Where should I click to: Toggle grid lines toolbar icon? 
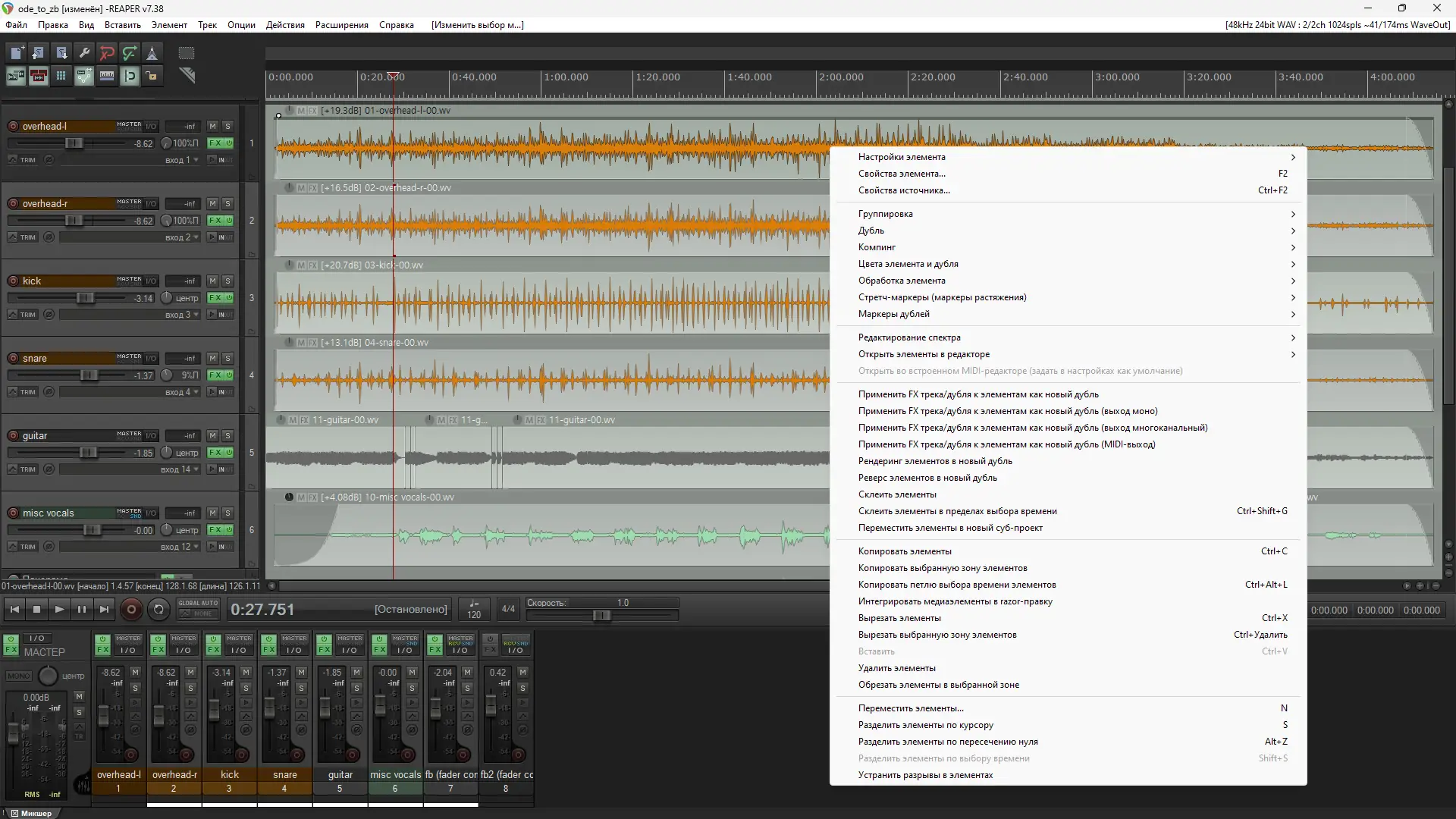pyautogui.click(x=61, y=76)
